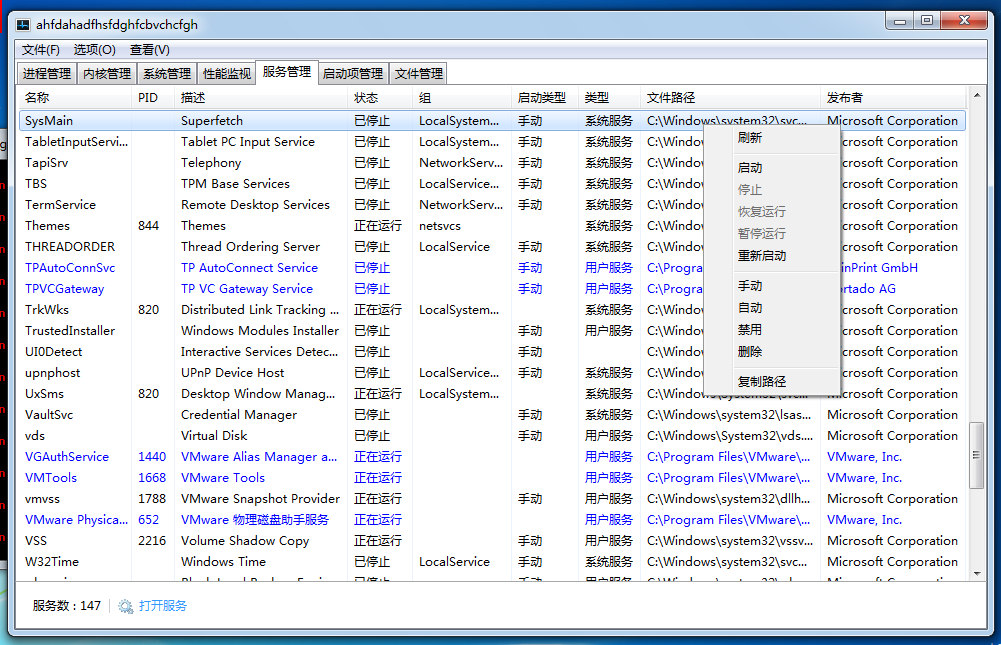Select the W32Time service row
The image size is (1001, 645).
(x=492, y=562)
